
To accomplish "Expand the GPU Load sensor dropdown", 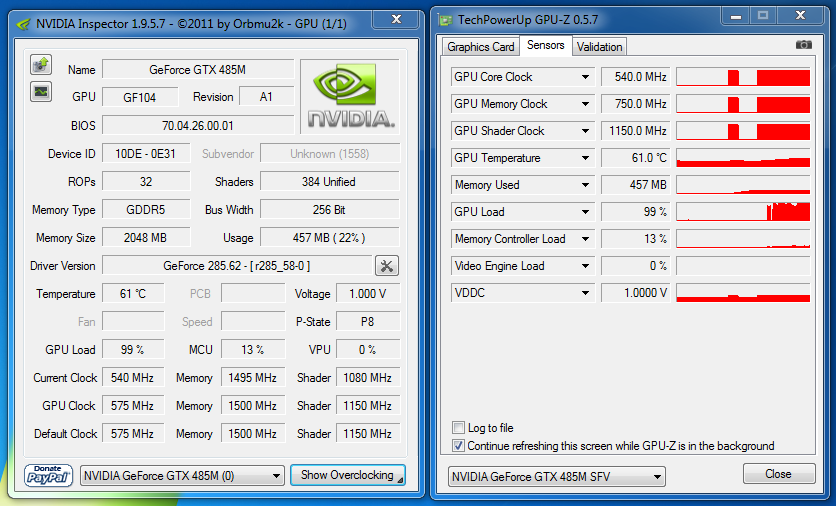I will (585, 212).
